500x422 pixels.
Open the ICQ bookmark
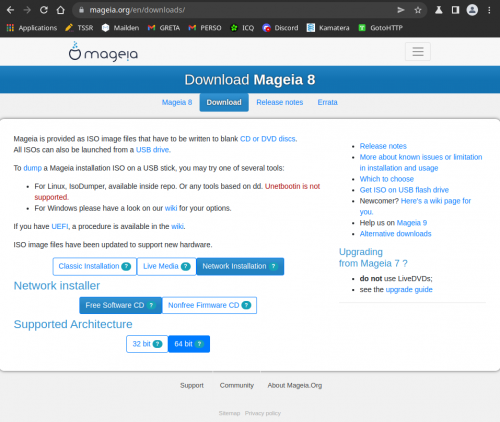pyautogui.click(x=242, y=28)
